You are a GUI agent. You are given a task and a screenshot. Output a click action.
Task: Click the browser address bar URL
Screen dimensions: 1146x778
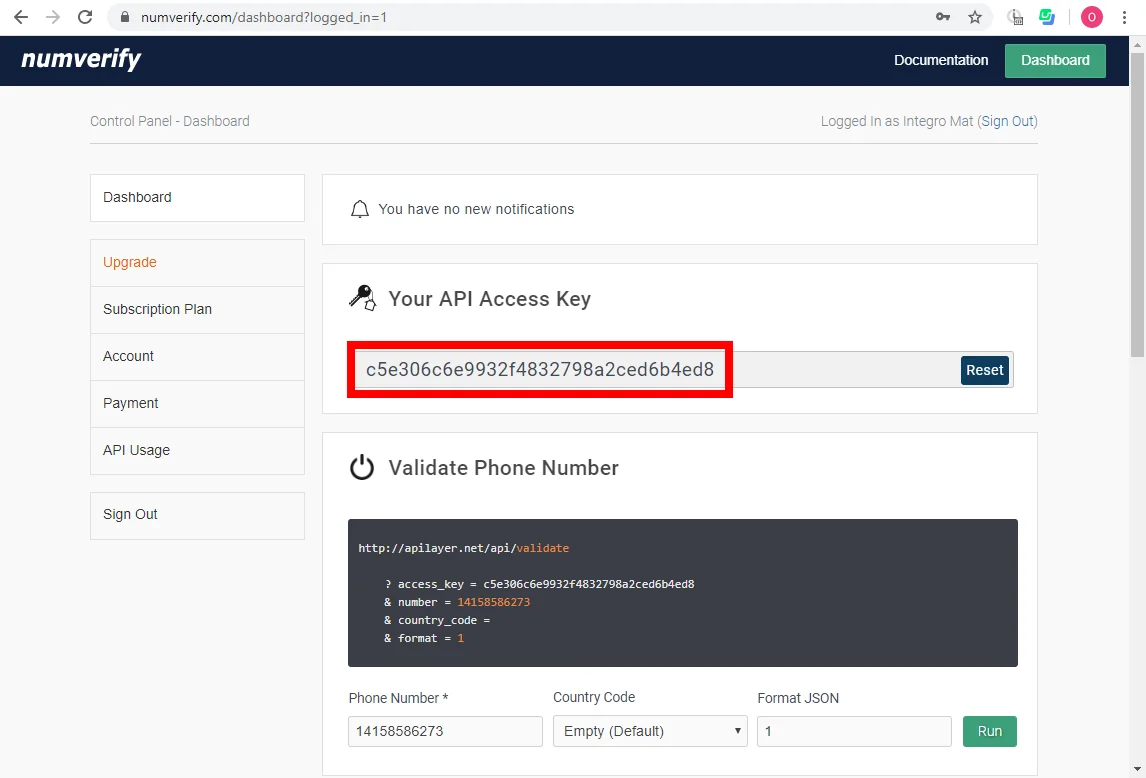click(x=264, y=17)
